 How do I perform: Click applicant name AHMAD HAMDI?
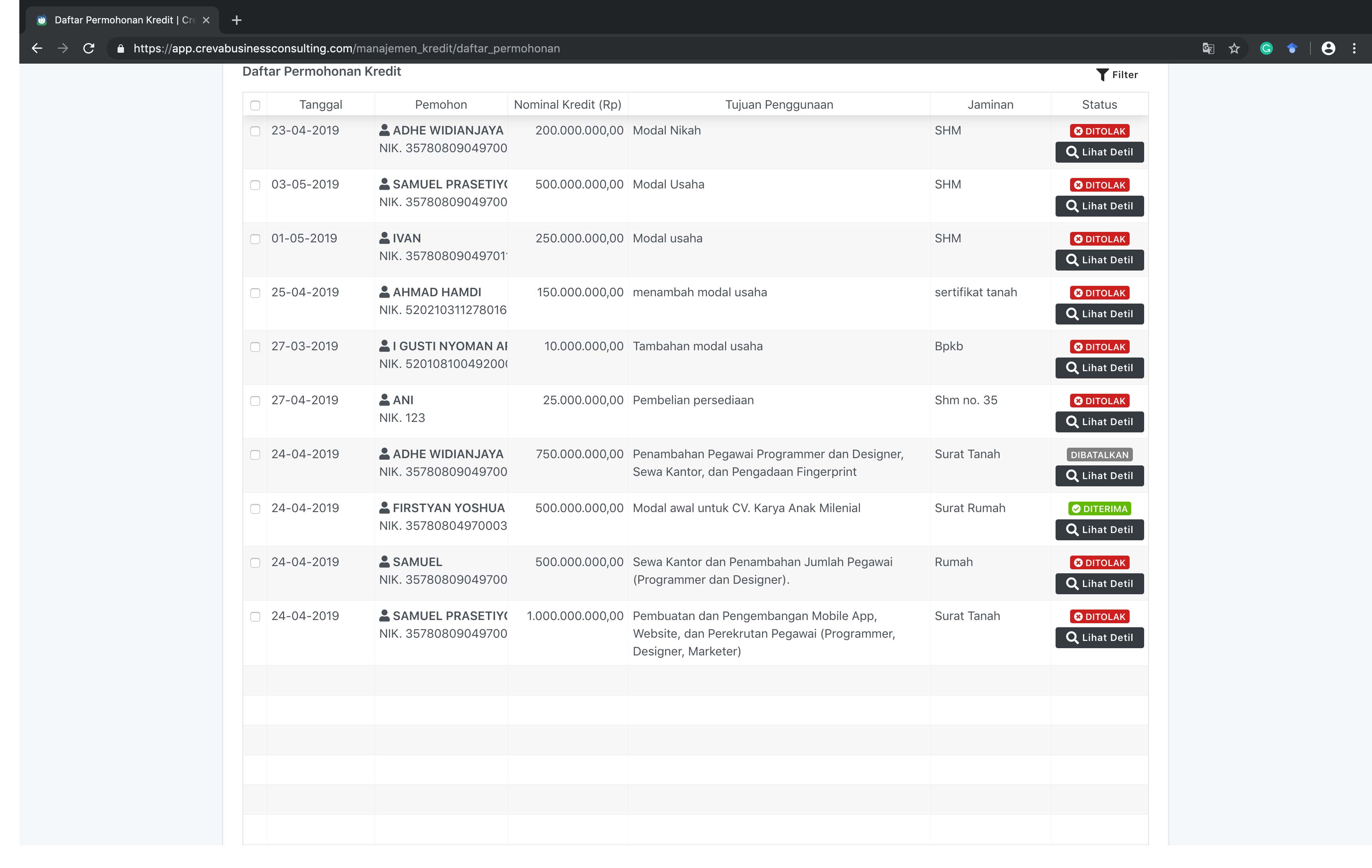(437, 292)
